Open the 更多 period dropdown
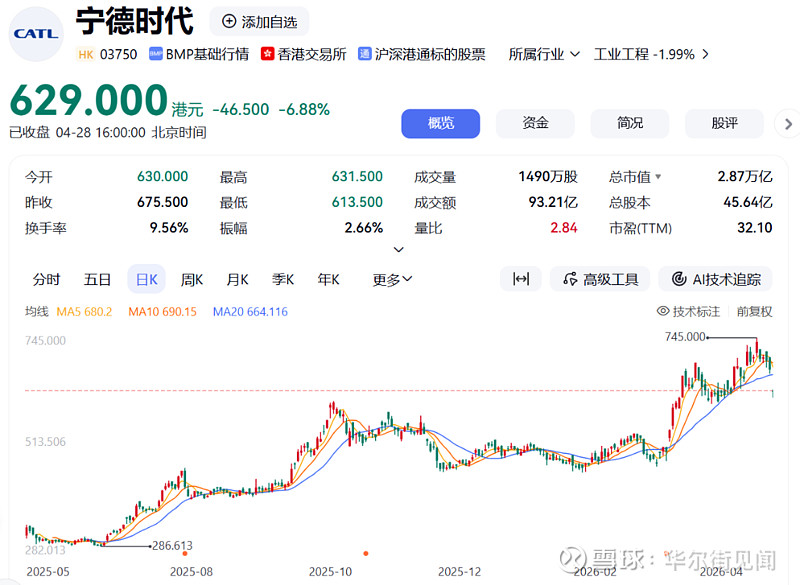The image size is (800, 585). pyautogui.click(x=392, y=279)
